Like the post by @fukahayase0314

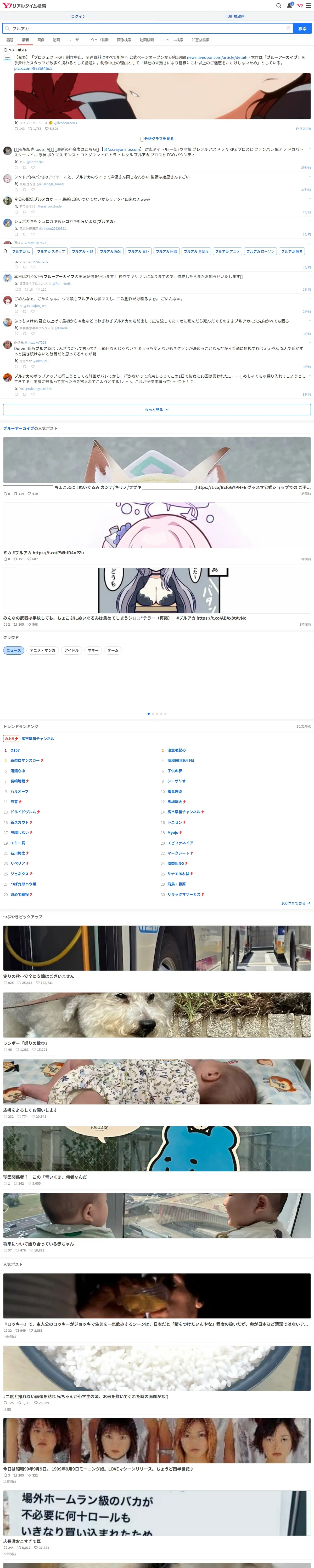coord(33,394)
